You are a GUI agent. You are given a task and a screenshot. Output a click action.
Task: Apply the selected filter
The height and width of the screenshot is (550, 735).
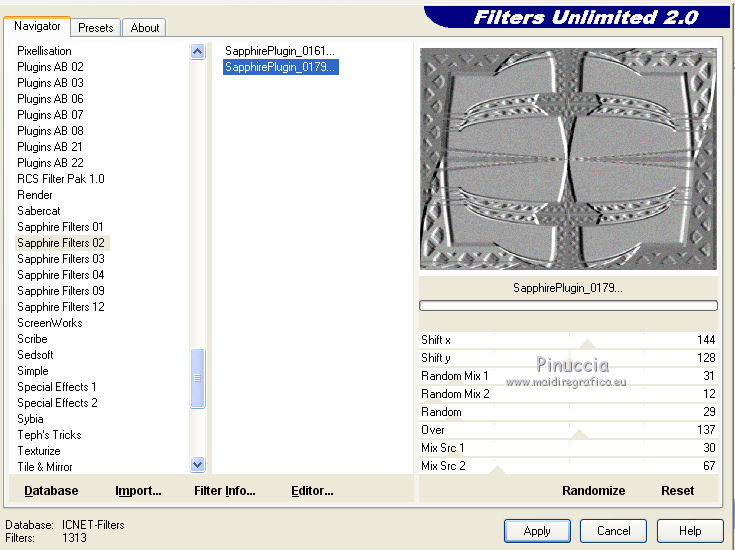point(537,531)
